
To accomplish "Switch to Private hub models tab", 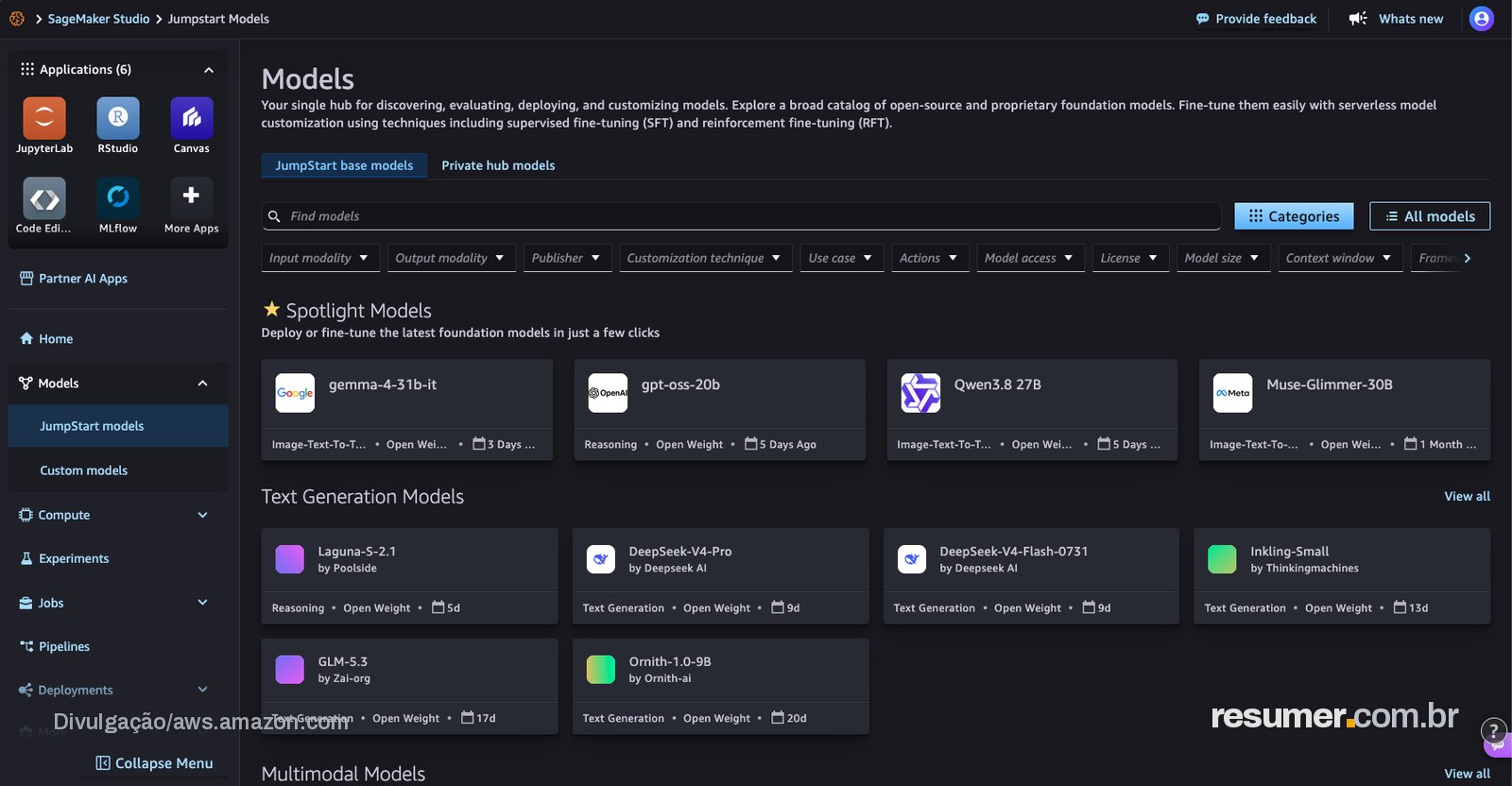I will tap(498, 165).
